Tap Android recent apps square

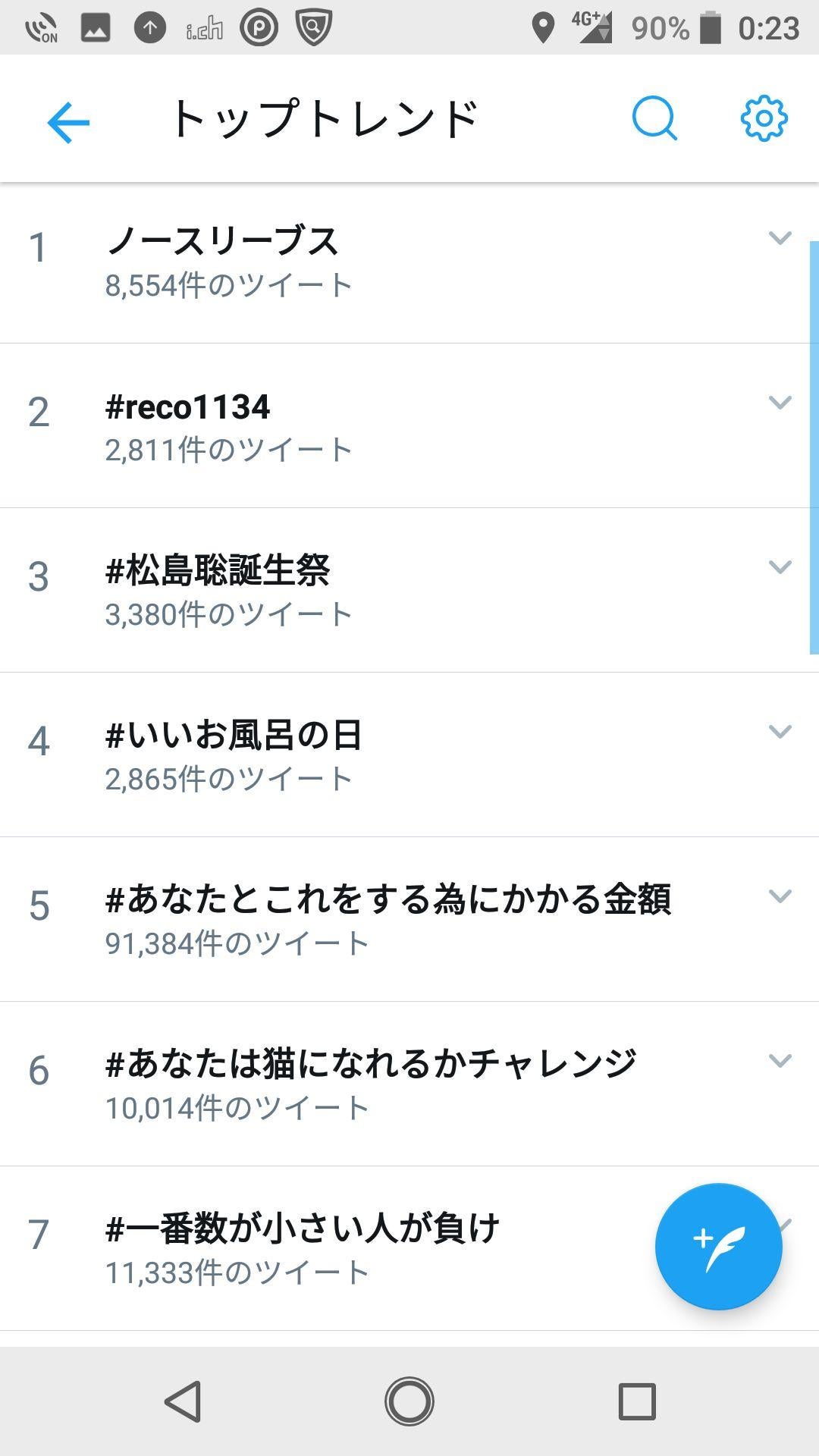(637, 1401)
